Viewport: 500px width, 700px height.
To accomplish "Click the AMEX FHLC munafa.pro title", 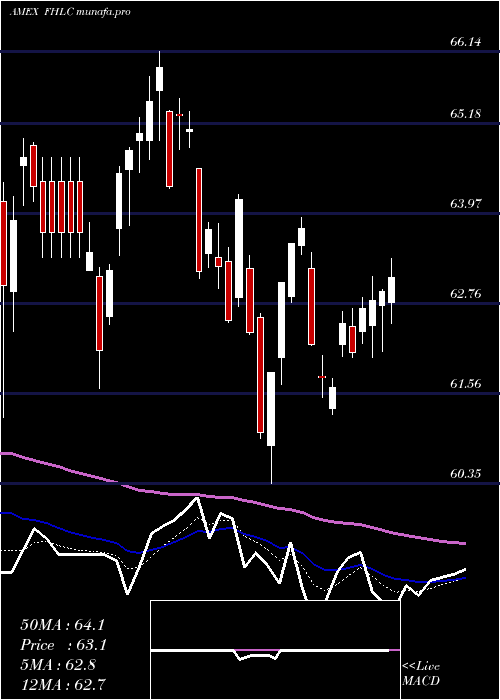I will [x=70, y=12].
